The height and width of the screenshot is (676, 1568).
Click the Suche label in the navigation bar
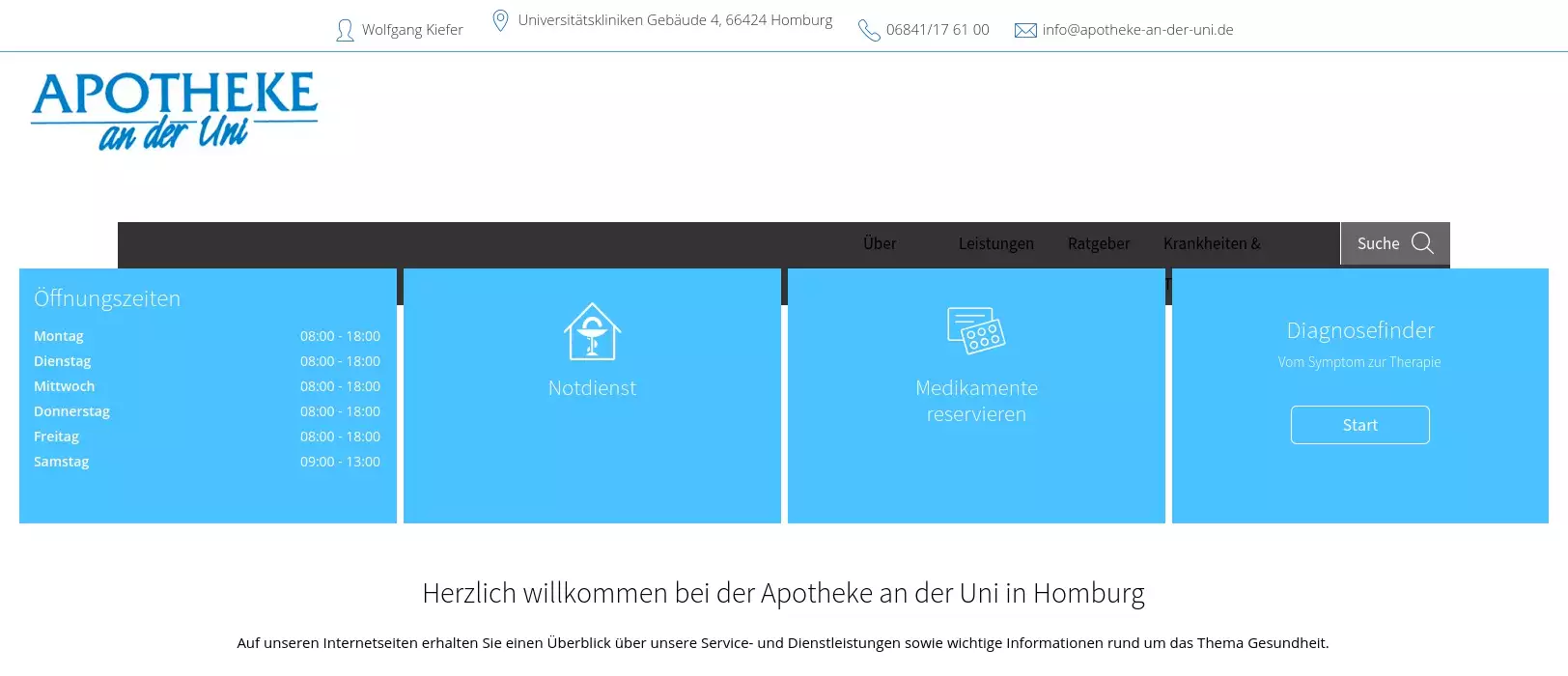pyautogui.click(x=1378, y=243)
